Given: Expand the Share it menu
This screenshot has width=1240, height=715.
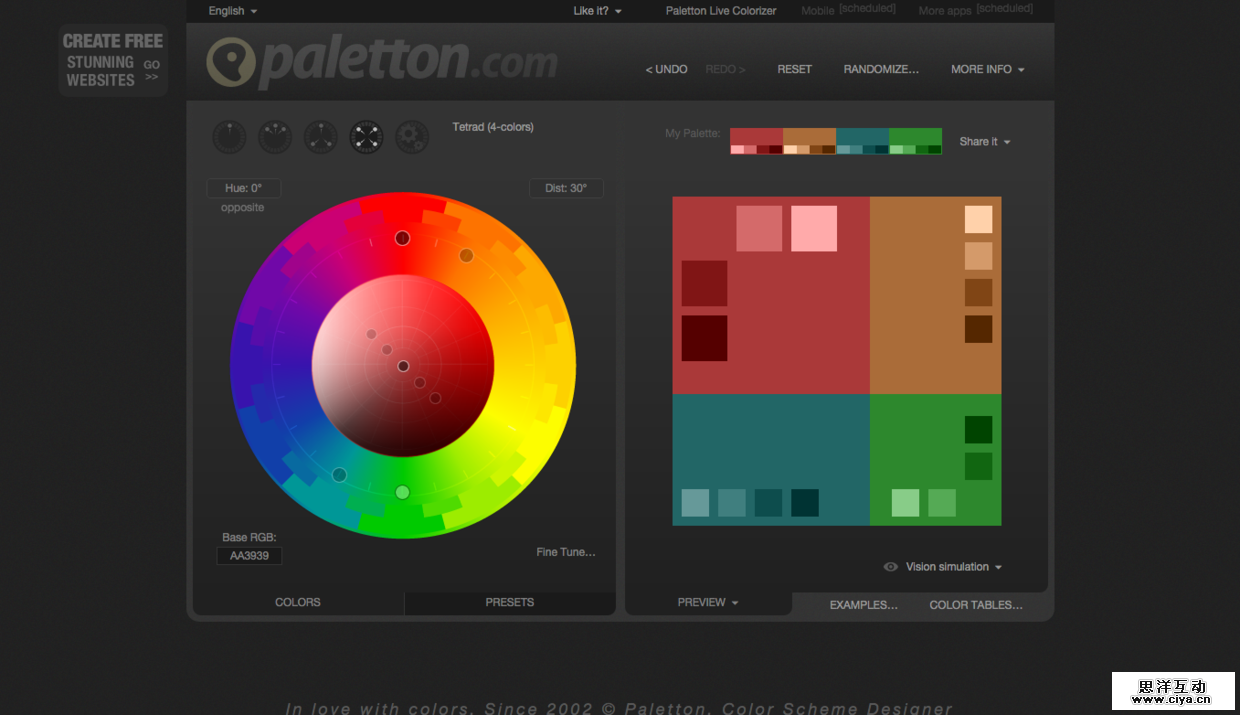Looking at the screenshot, I should pos(984,142).
